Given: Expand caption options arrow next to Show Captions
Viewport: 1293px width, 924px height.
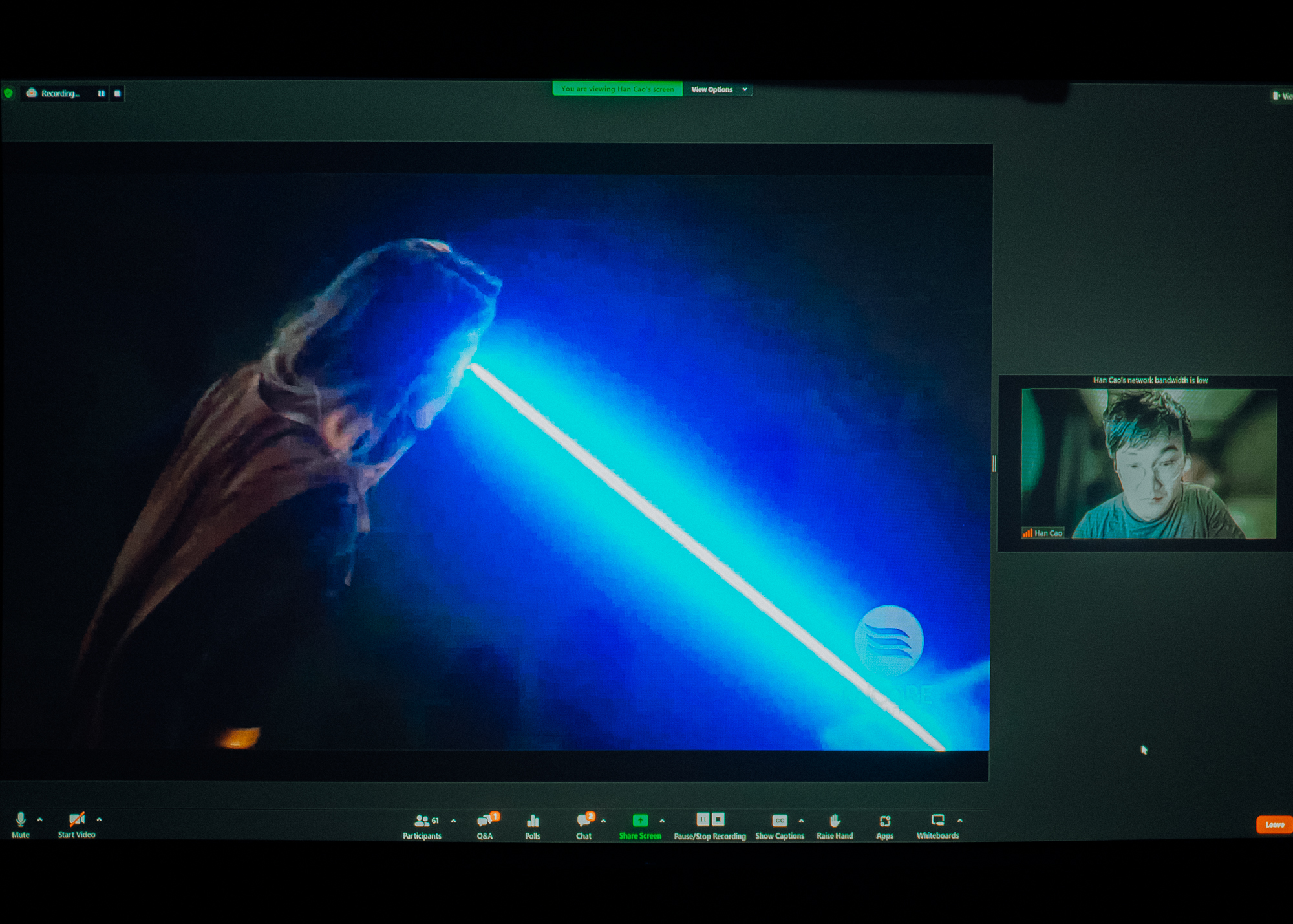Looking at the screenshot, I should [x=801, y=821].
